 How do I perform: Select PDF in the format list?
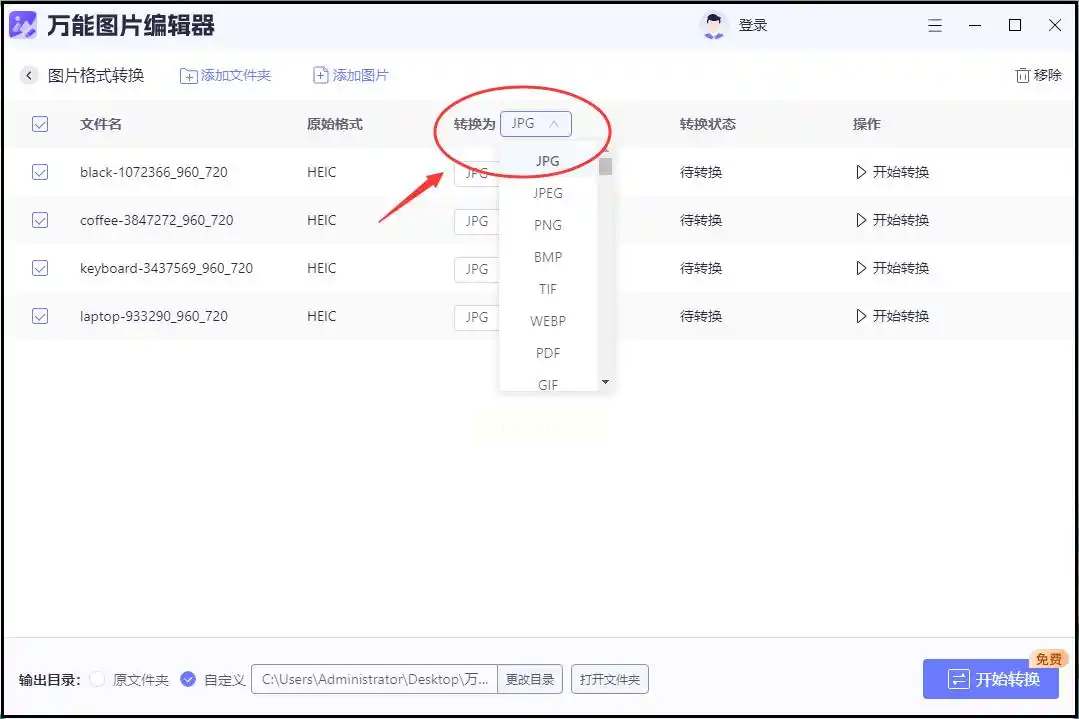coord(548,353)
